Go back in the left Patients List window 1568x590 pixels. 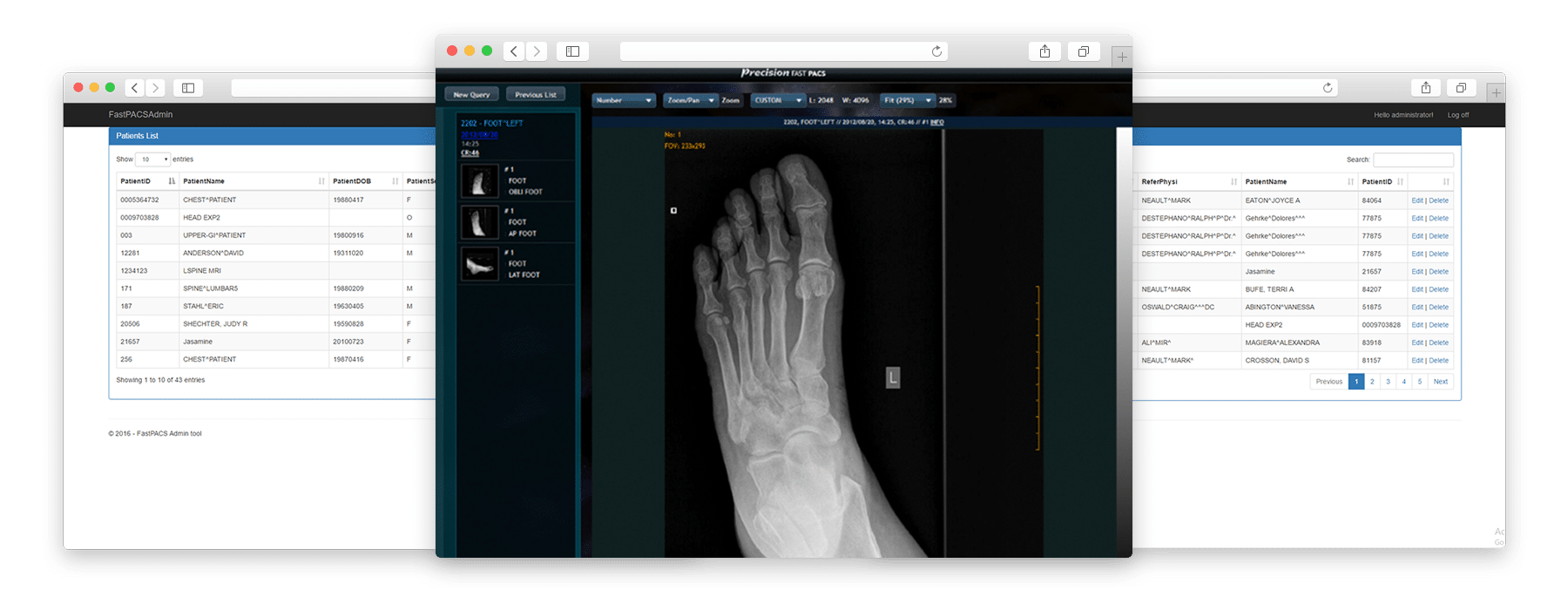point(135,87)
